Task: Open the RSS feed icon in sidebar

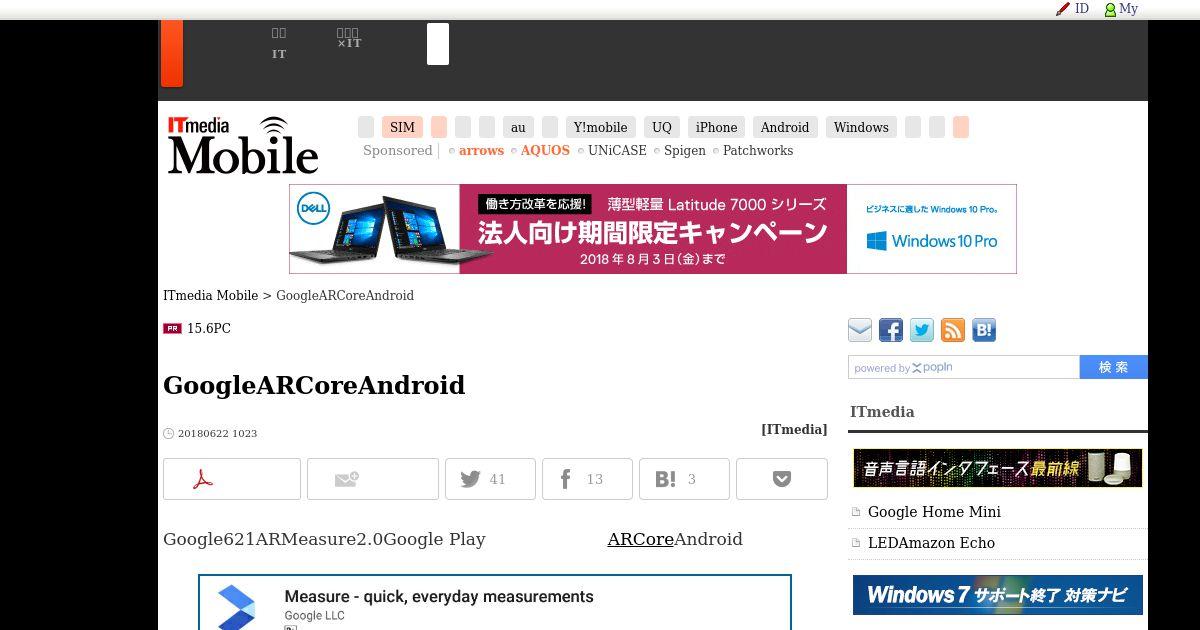Action: pyautogui.click(x=953, y=330)
